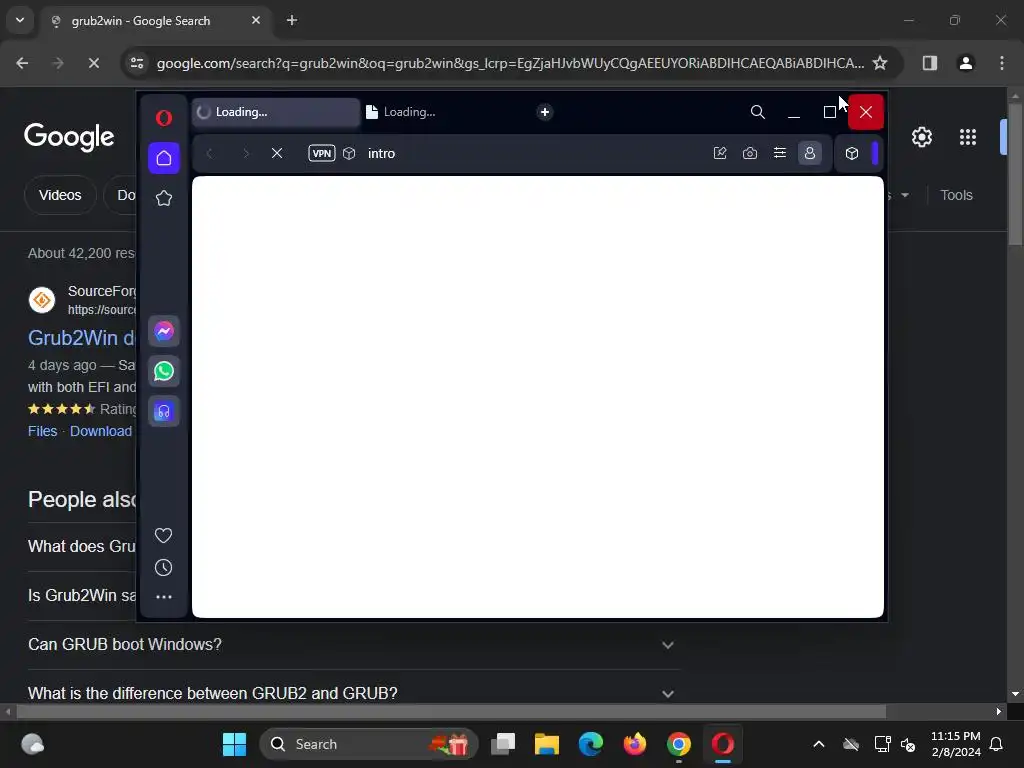Open Opera bookmarks star in sidebar
This screenshot has height=768, width=1024.
point(163,198)
